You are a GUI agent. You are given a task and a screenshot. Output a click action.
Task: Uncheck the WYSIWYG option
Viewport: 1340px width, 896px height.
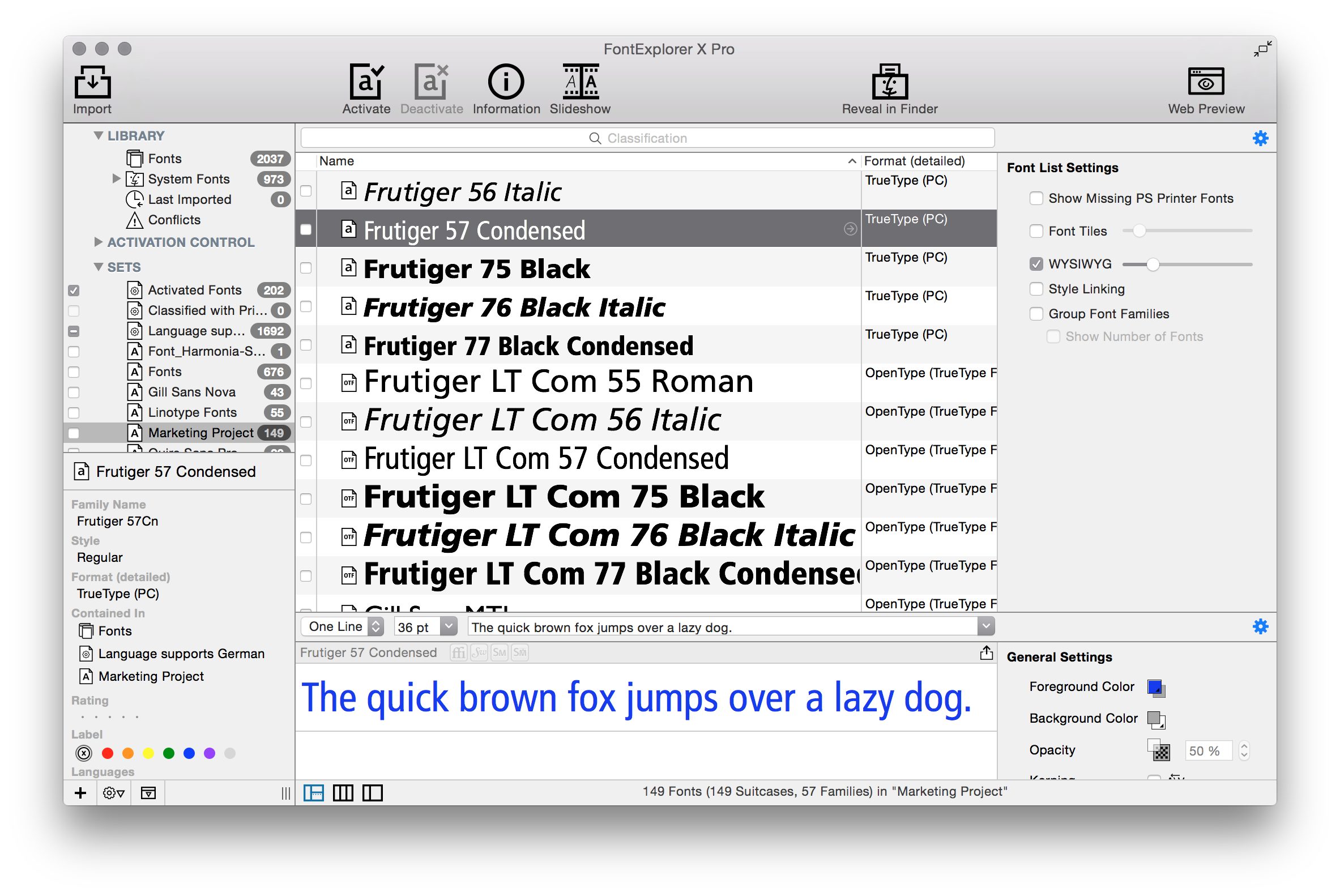1035,264
